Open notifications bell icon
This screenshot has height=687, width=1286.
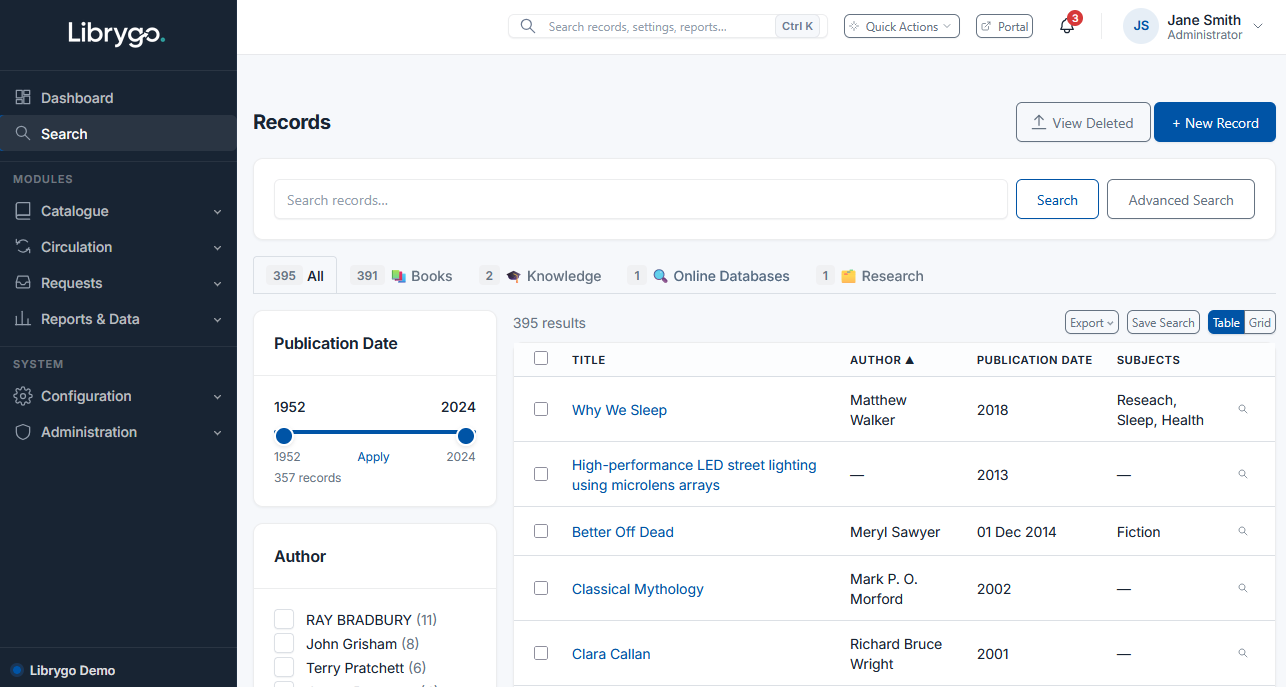(x=1067, y=26)
